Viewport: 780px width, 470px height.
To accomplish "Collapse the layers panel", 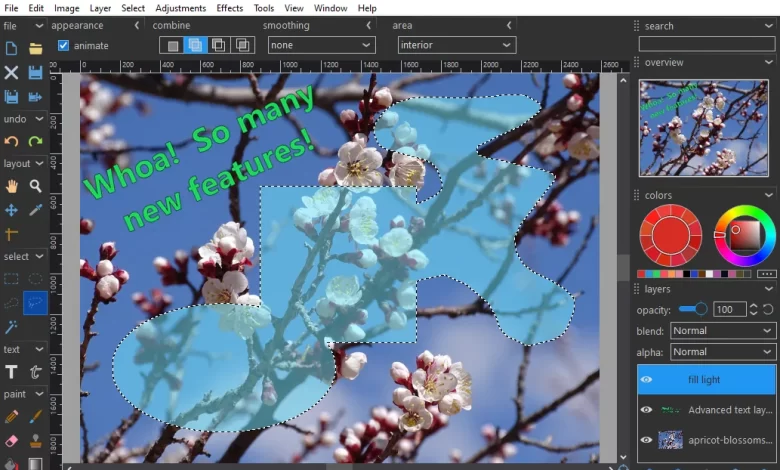I will [769, 289].
